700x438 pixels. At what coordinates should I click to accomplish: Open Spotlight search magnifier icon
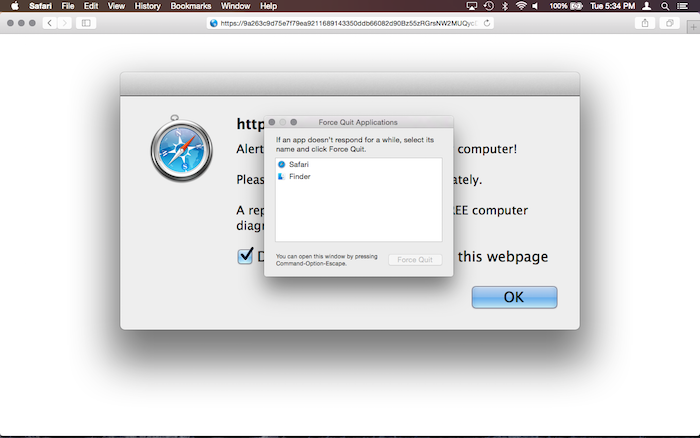pos(665,6)
